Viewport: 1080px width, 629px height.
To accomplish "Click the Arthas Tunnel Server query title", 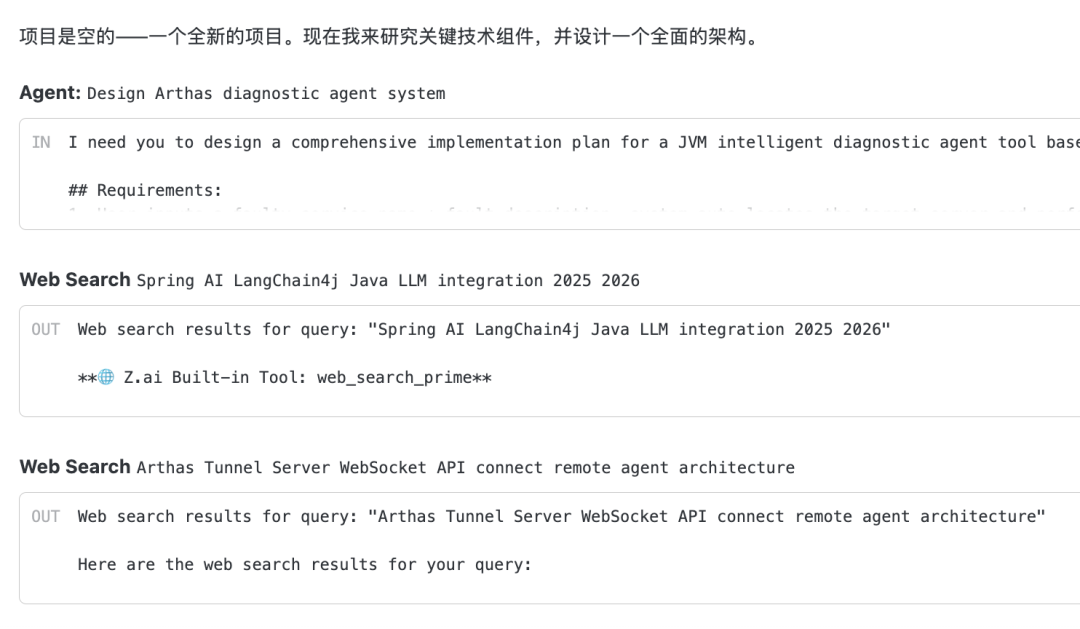I will pos(465,468).
